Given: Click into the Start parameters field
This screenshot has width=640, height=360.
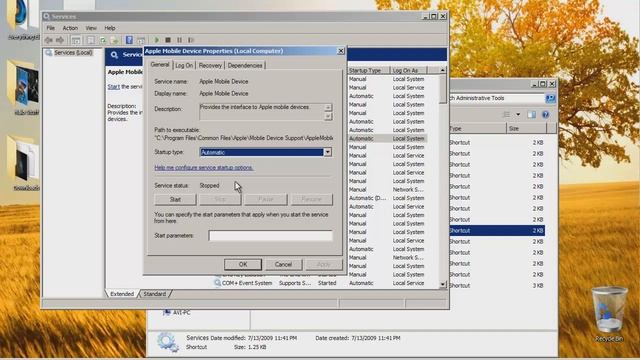Looking at the screenshot, I should [x=271, y=236].
